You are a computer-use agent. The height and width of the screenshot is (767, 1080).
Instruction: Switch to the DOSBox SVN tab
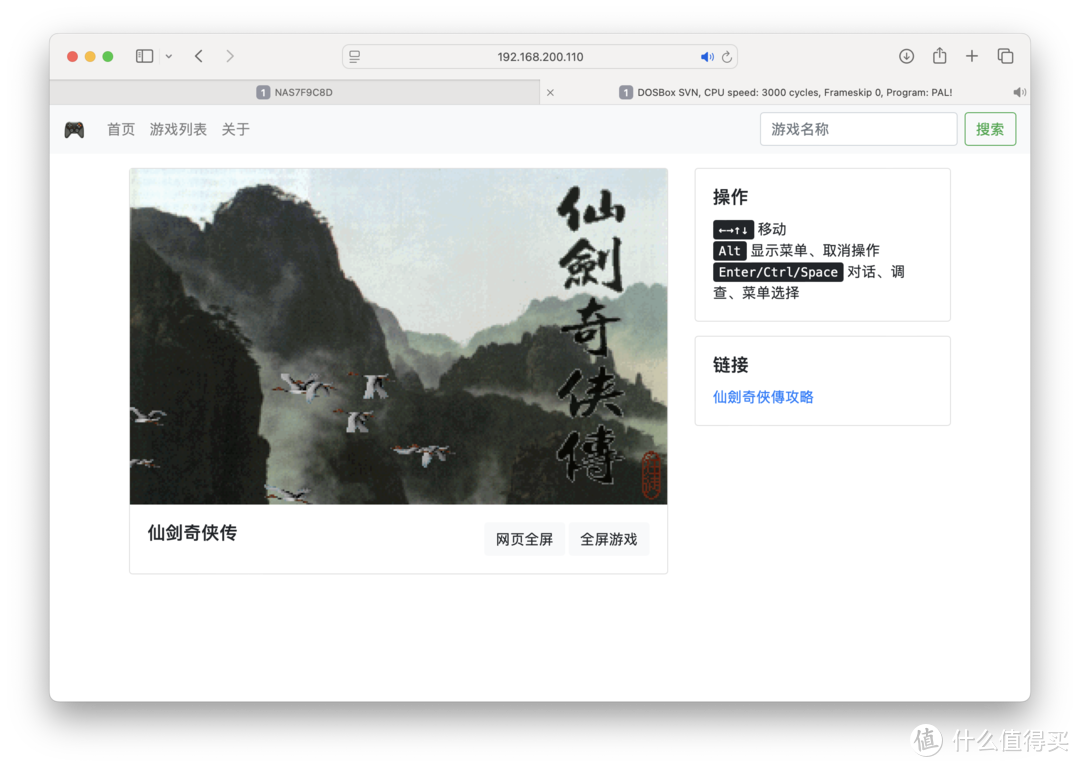point(790,91)
